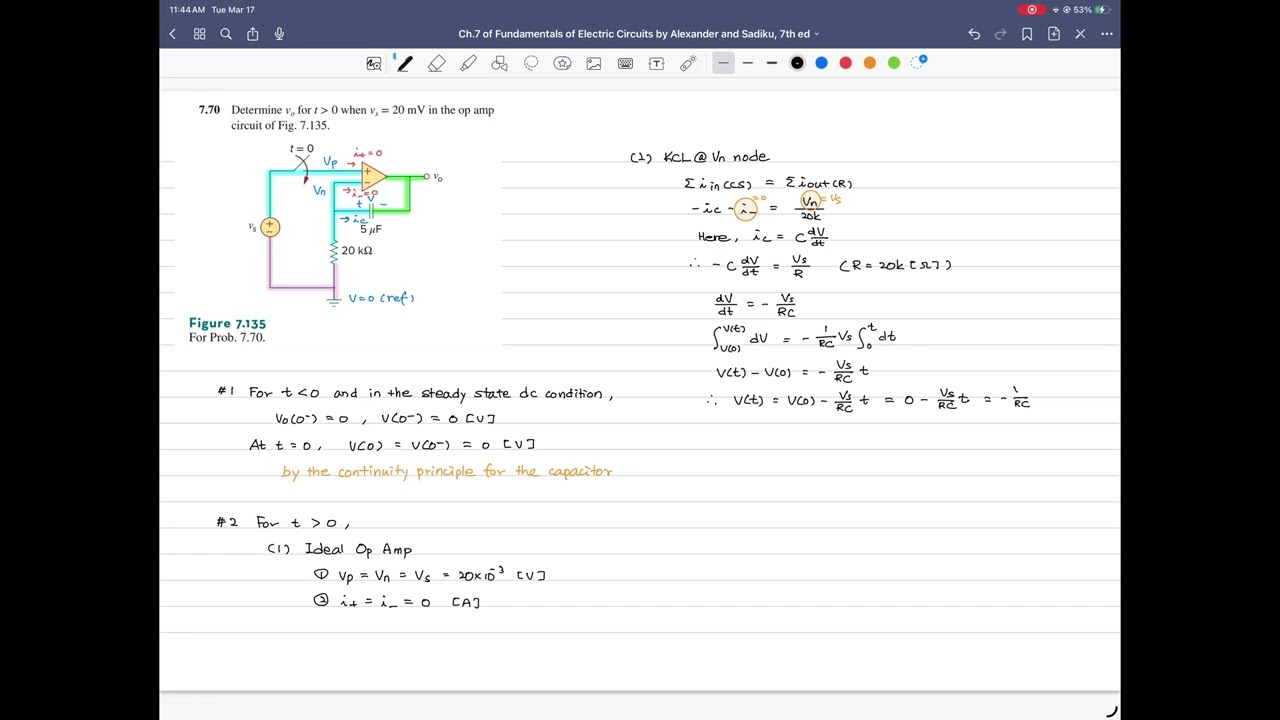Undo the last stroke
This screenshot has height=720, width=1280.
point(974,34)
